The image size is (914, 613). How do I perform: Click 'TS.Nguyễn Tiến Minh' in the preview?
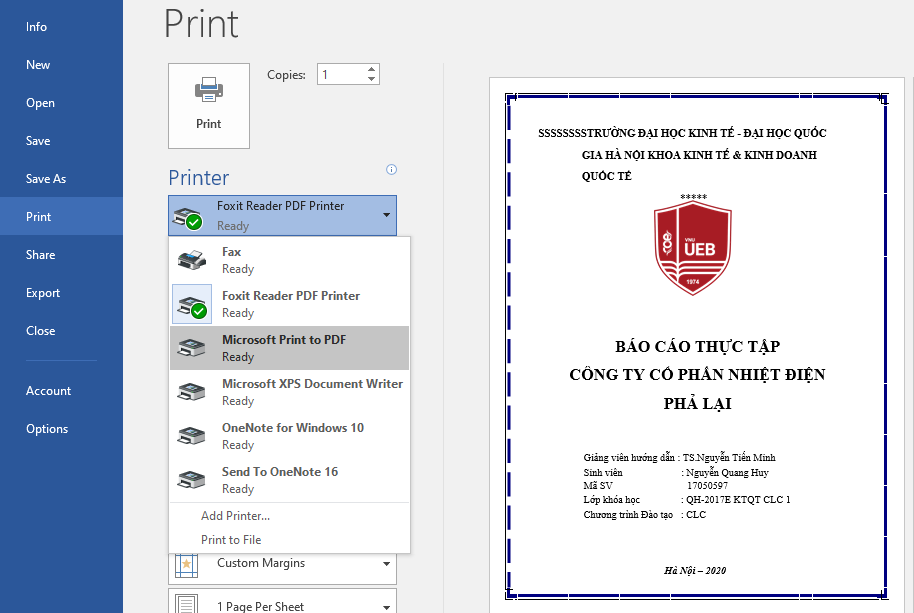click(729, 457)
